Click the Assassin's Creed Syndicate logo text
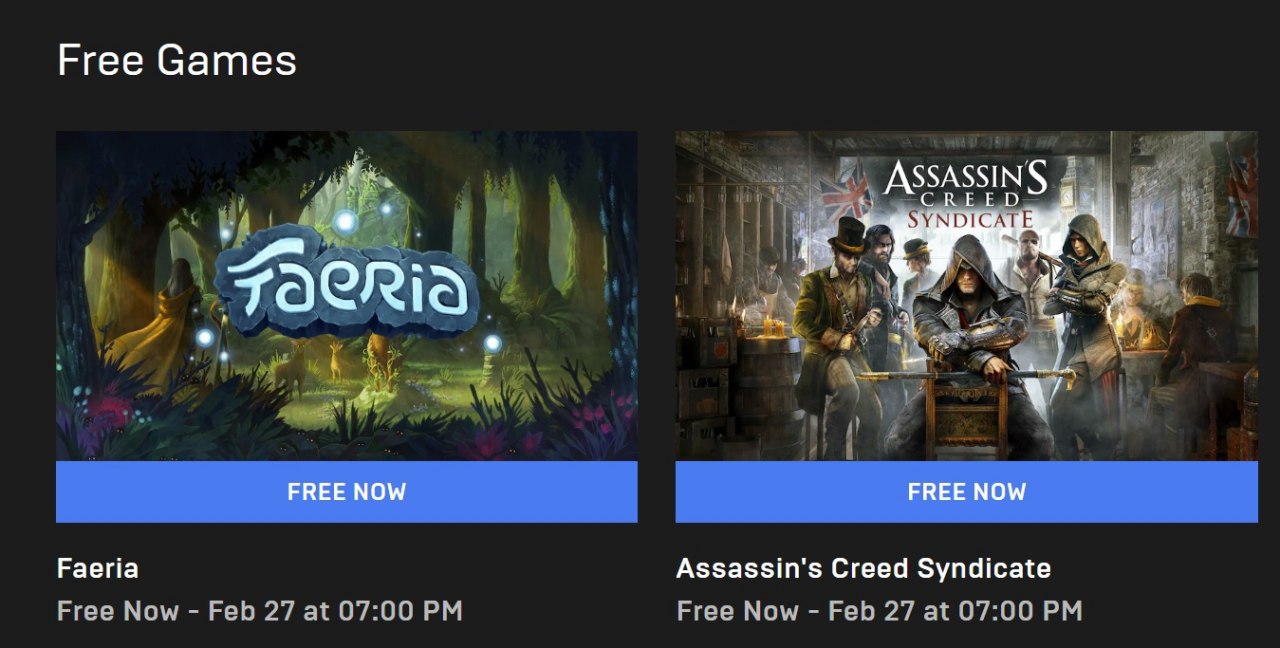Viewport: 1280px width, 648px height. pyautogui.click(x=966, y=195)
